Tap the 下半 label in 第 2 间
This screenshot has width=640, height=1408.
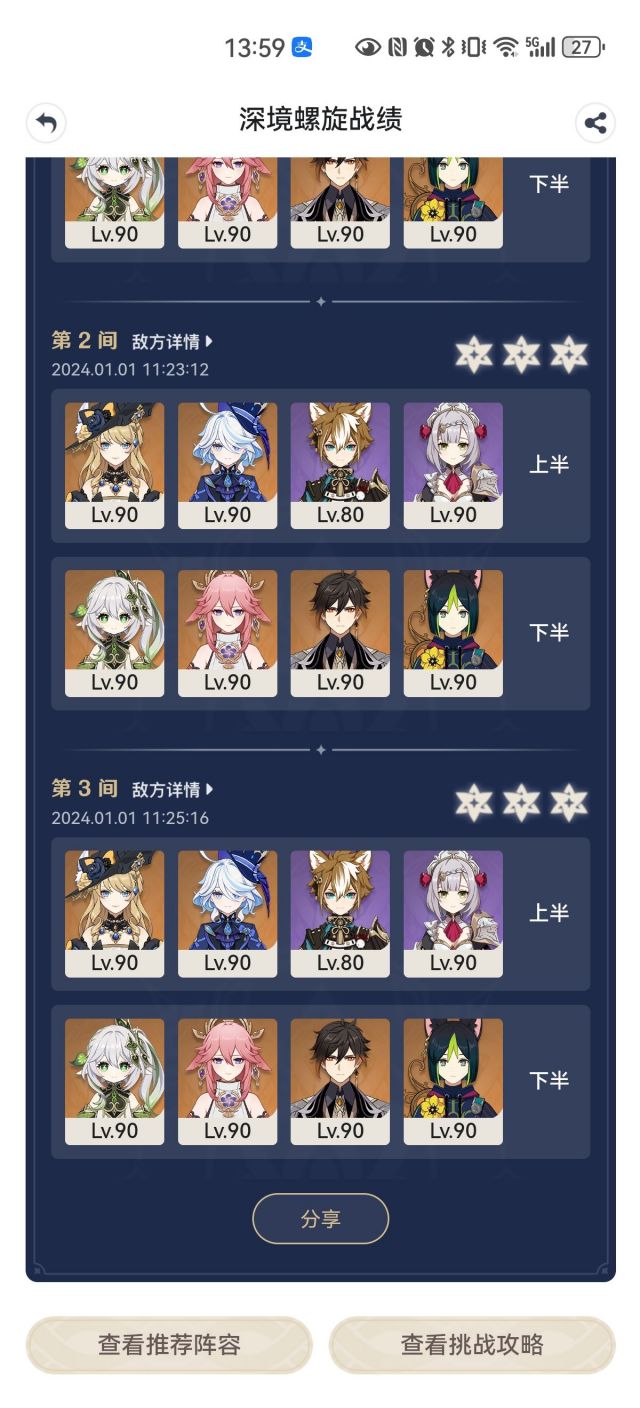(549, 633)
